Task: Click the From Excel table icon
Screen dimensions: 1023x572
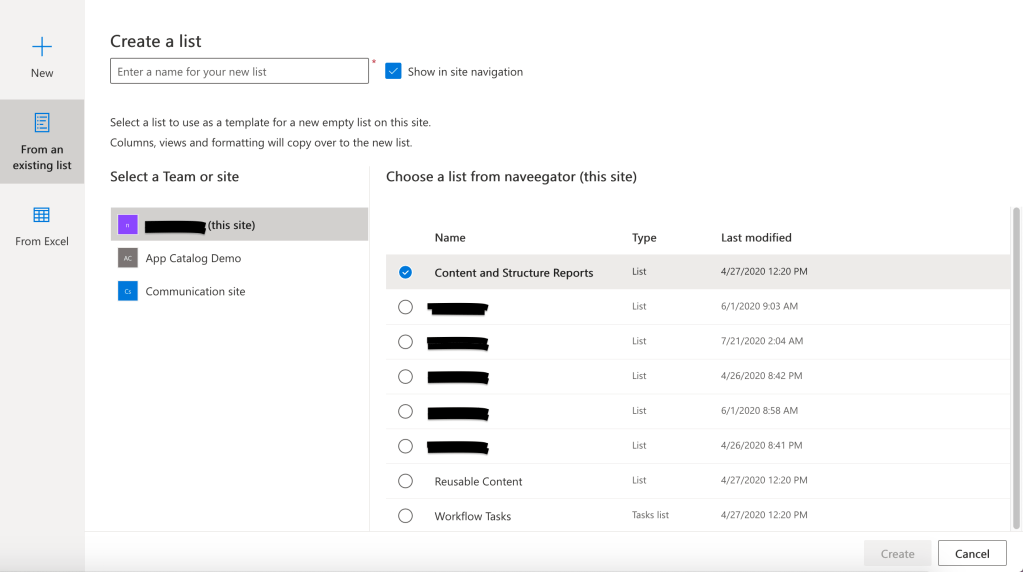Action: [42, 215]
